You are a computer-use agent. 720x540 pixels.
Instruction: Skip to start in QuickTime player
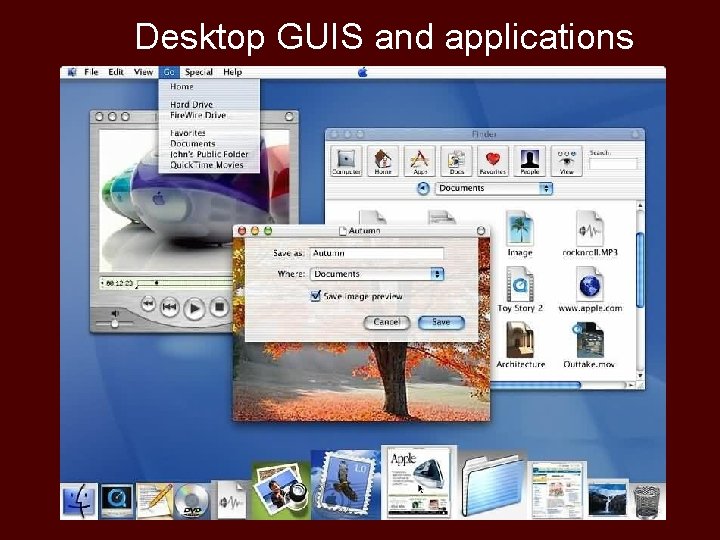point(169,307)
